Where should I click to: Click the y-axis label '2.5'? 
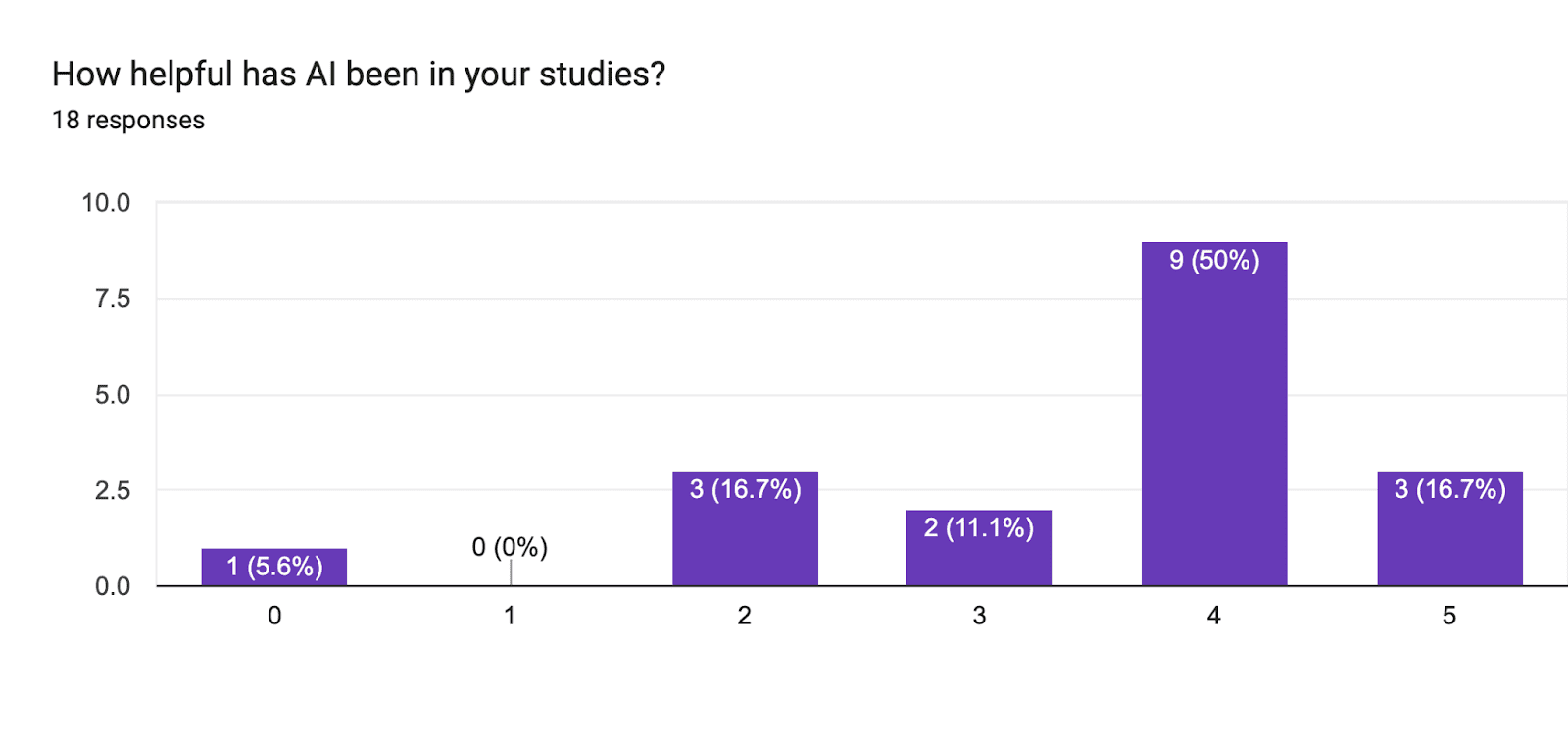pyautogui.click(x=113, y=491)
